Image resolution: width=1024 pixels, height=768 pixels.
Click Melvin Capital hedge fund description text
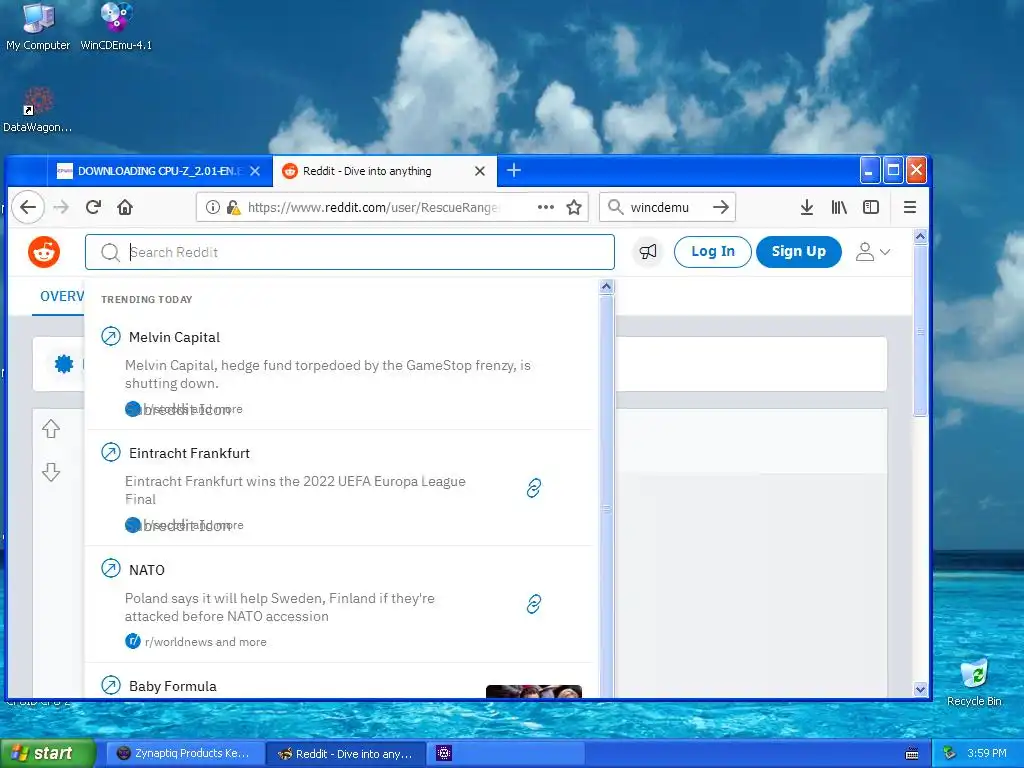(328, 374)
